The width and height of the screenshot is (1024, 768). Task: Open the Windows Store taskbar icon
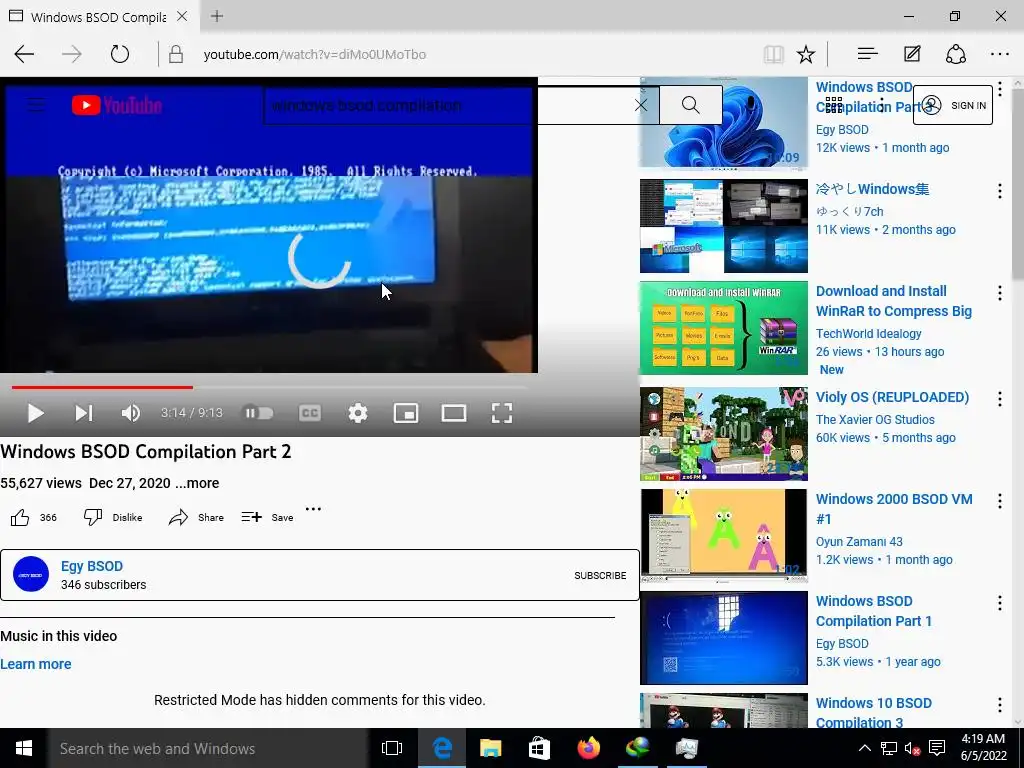point(539,748)
